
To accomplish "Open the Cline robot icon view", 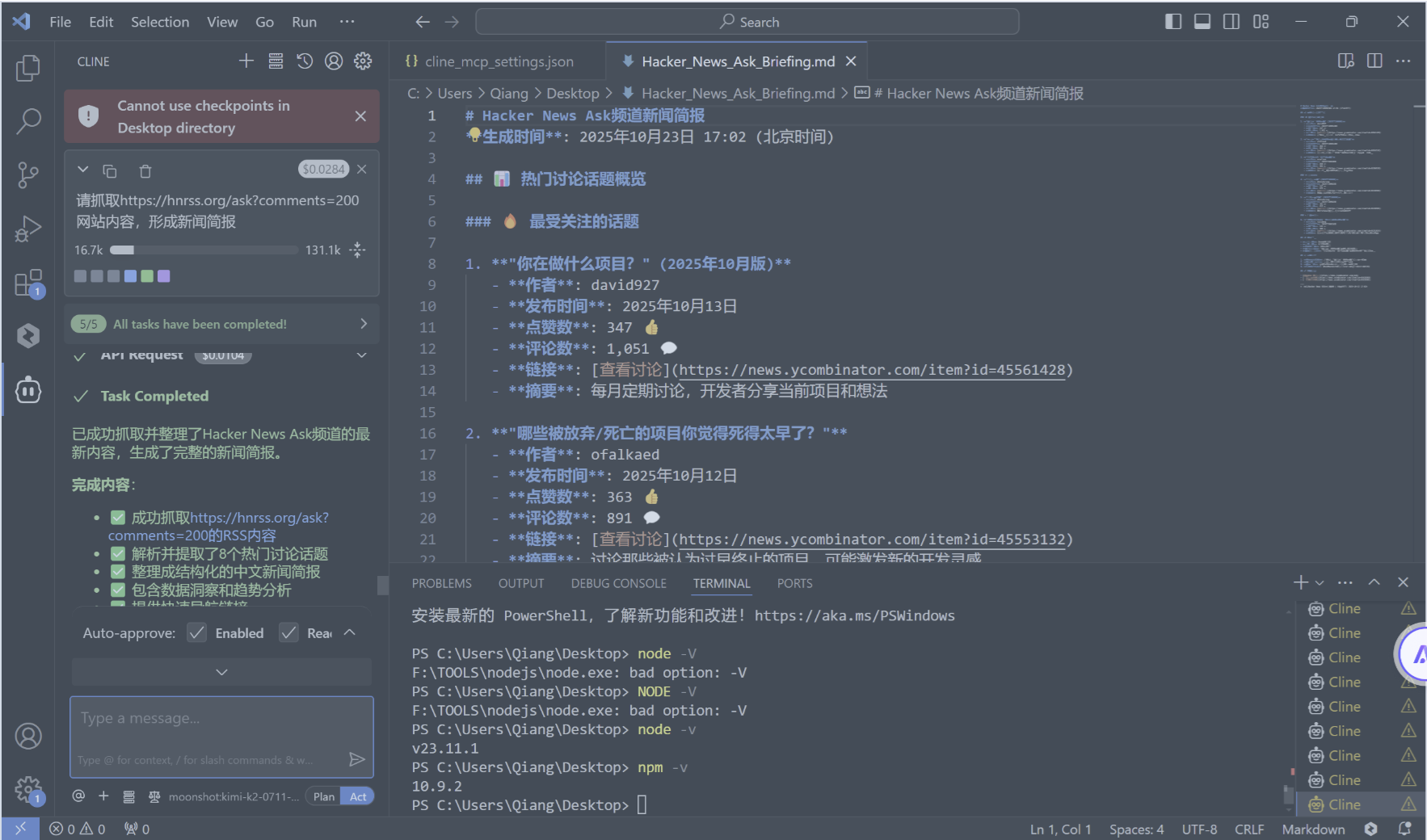I will 28,390.
